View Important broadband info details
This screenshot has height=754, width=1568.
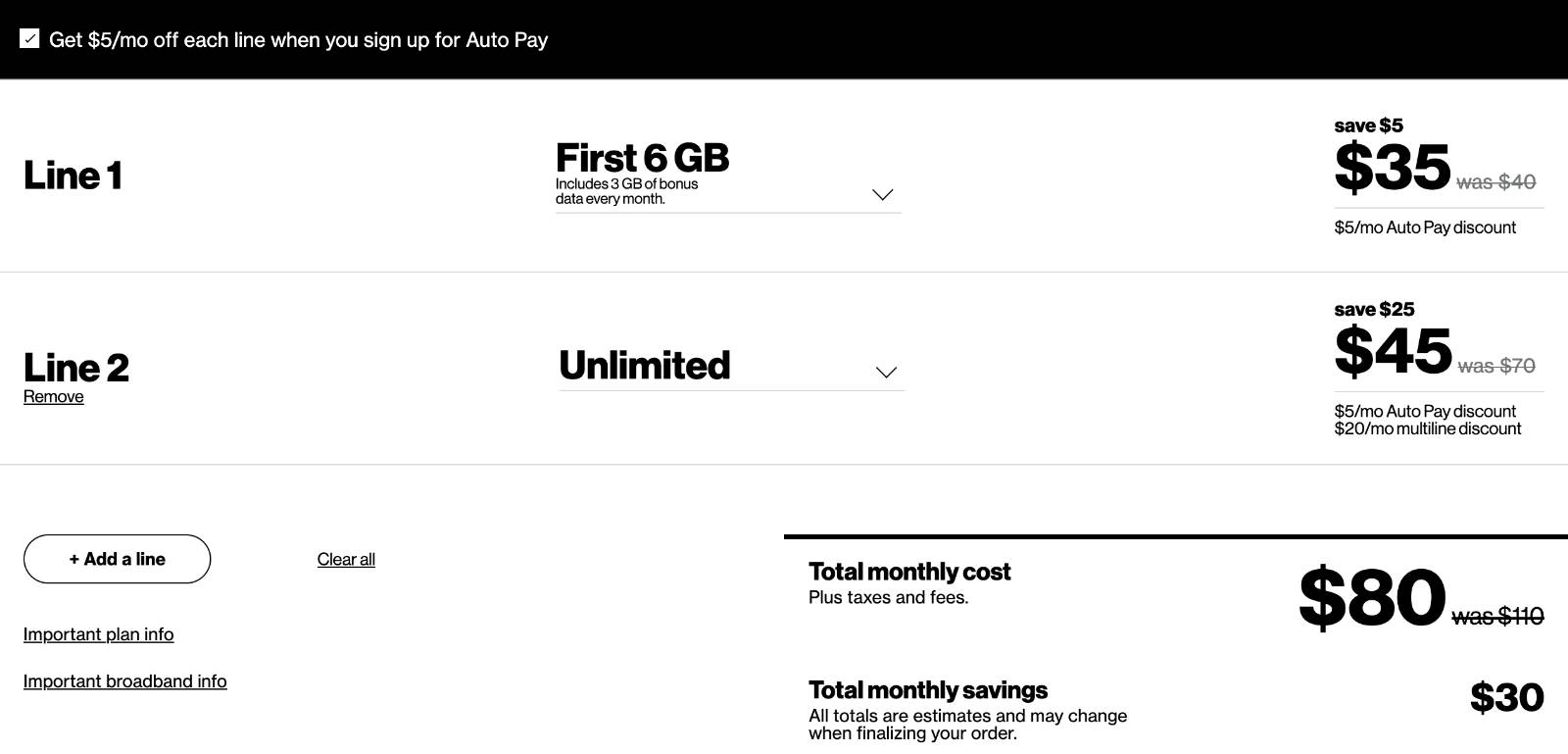coord(125,680)
